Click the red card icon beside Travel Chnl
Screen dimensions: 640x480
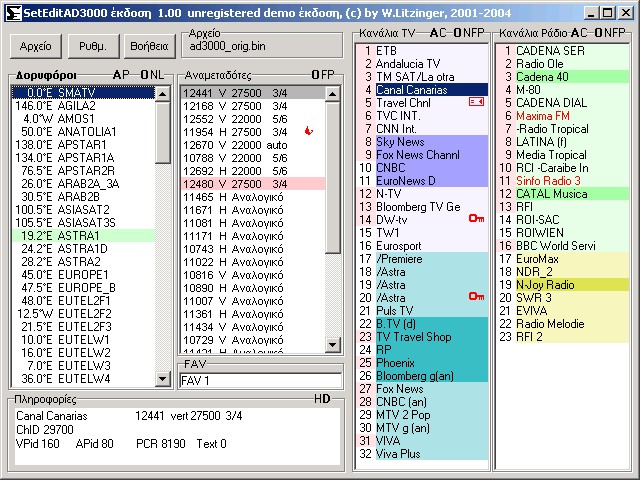point(475,102)
